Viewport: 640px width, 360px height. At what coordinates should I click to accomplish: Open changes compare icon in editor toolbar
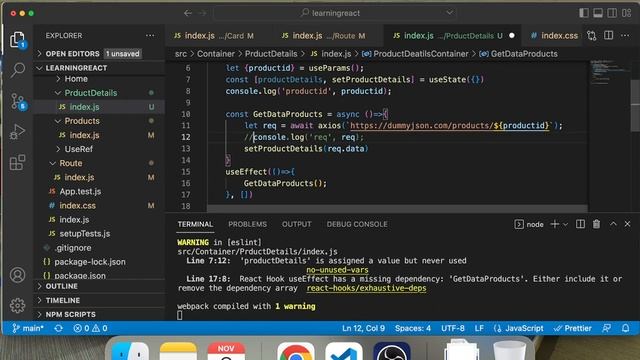coord(591,36)
